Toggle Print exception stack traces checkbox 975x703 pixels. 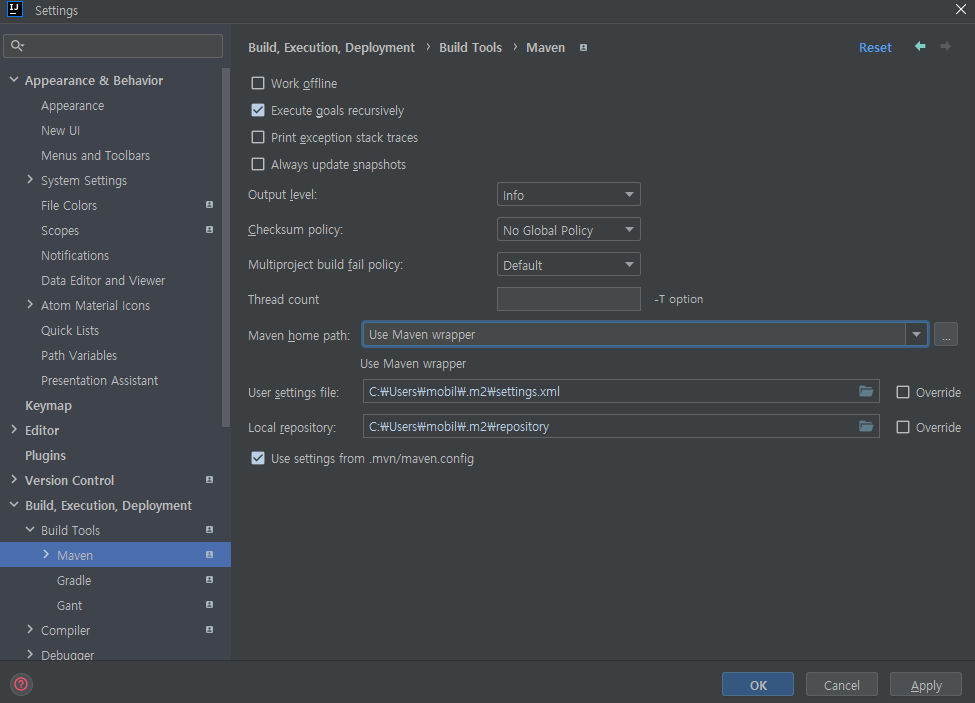point(258,138)
